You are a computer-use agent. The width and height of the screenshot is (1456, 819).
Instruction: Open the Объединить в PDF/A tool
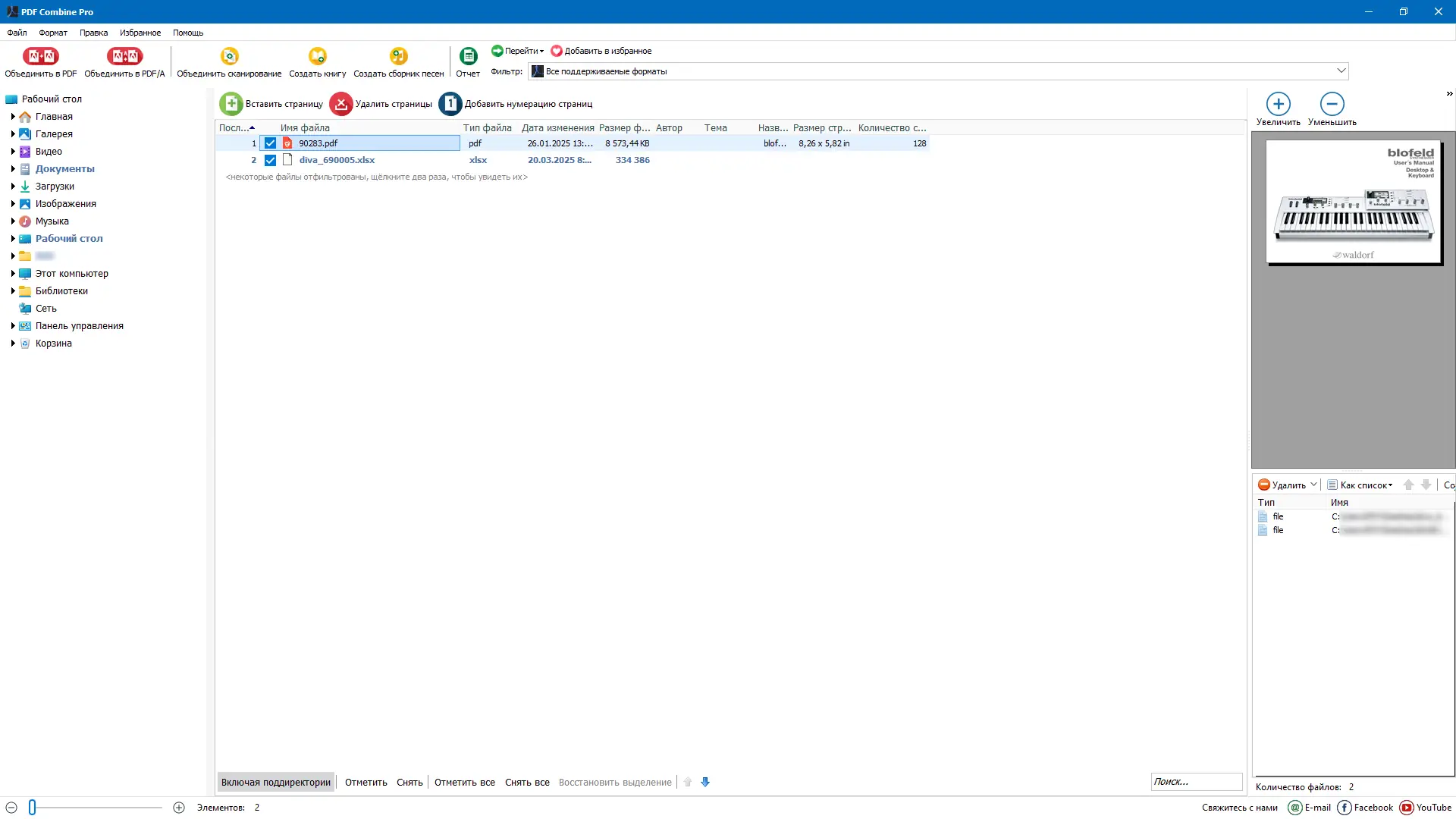coord(124,61)
